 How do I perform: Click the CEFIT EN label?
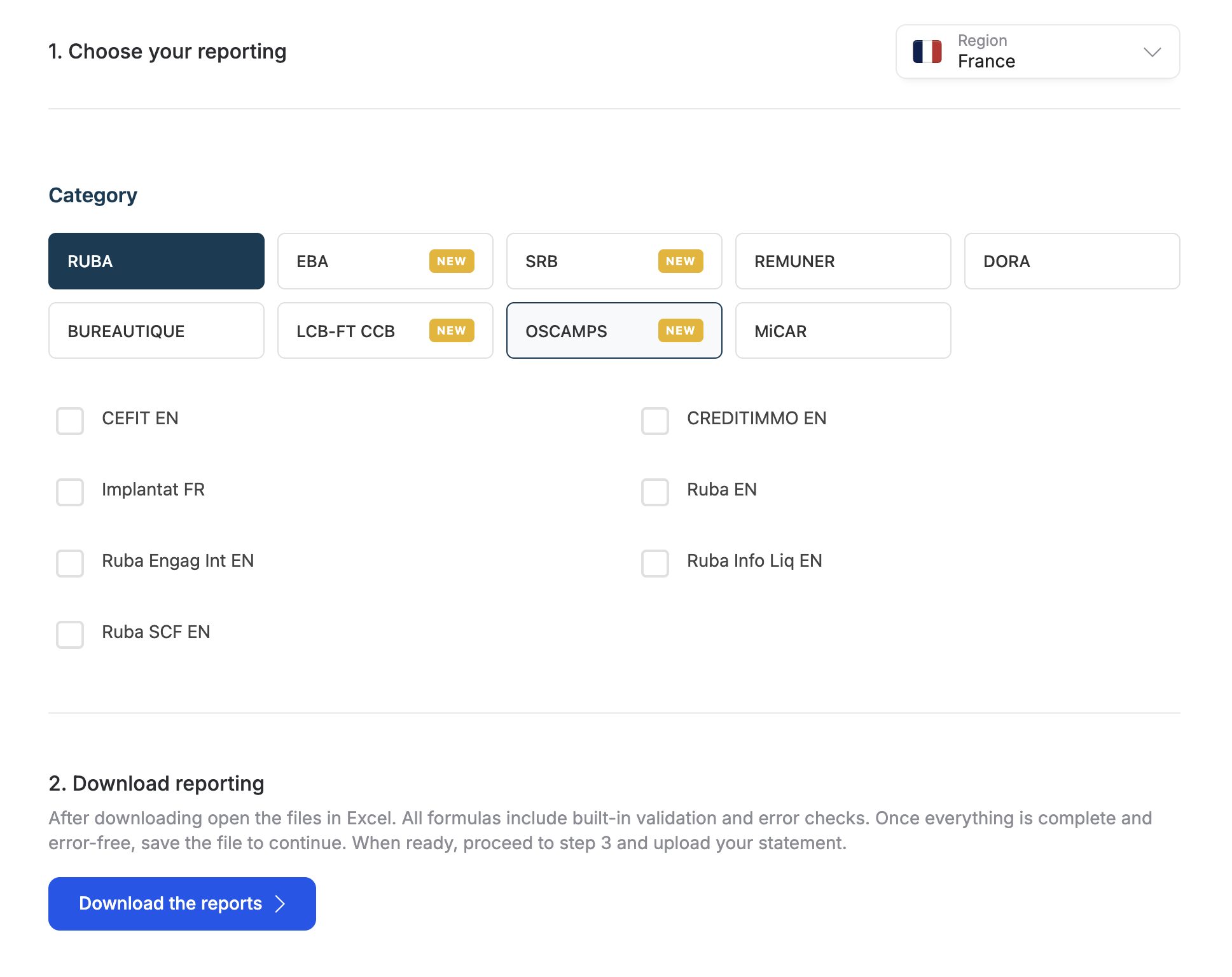click(x=140, y=419)
